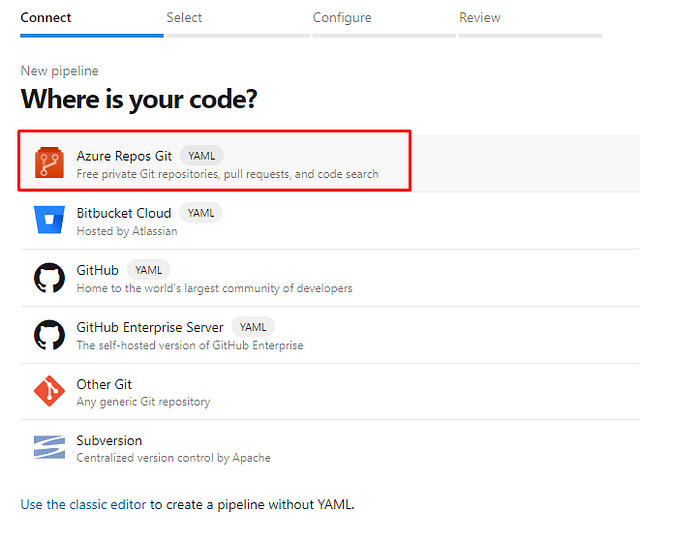700x536 pixels.
Task: Click 'Free private Git repositories' description text
Action: pos(227,174)
